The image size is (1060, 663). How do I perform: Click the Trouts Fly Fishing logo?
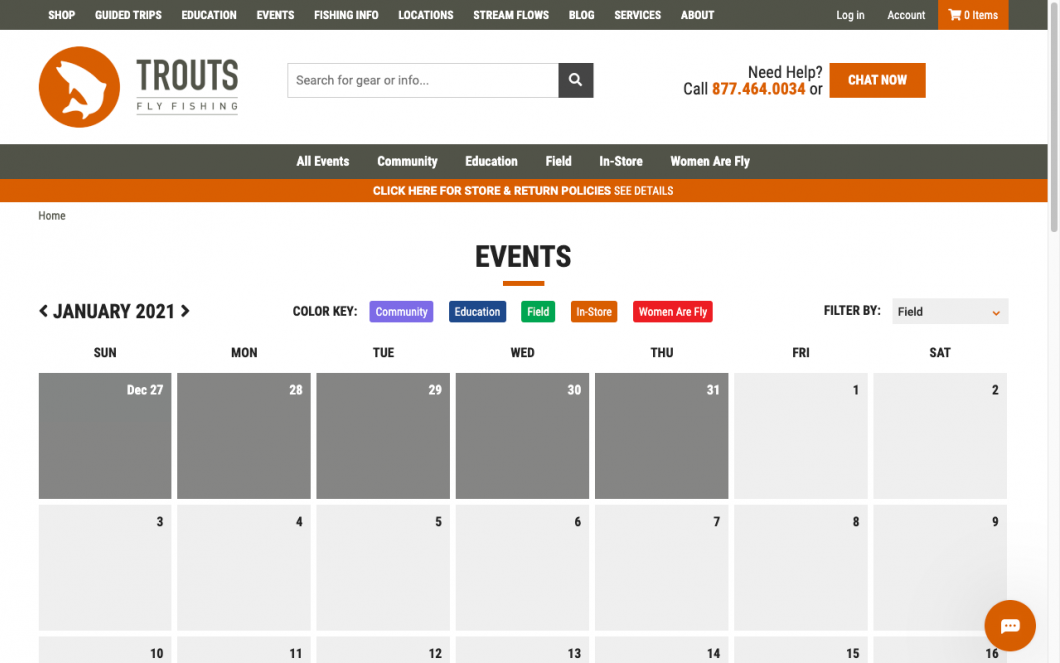pos(139,87)
